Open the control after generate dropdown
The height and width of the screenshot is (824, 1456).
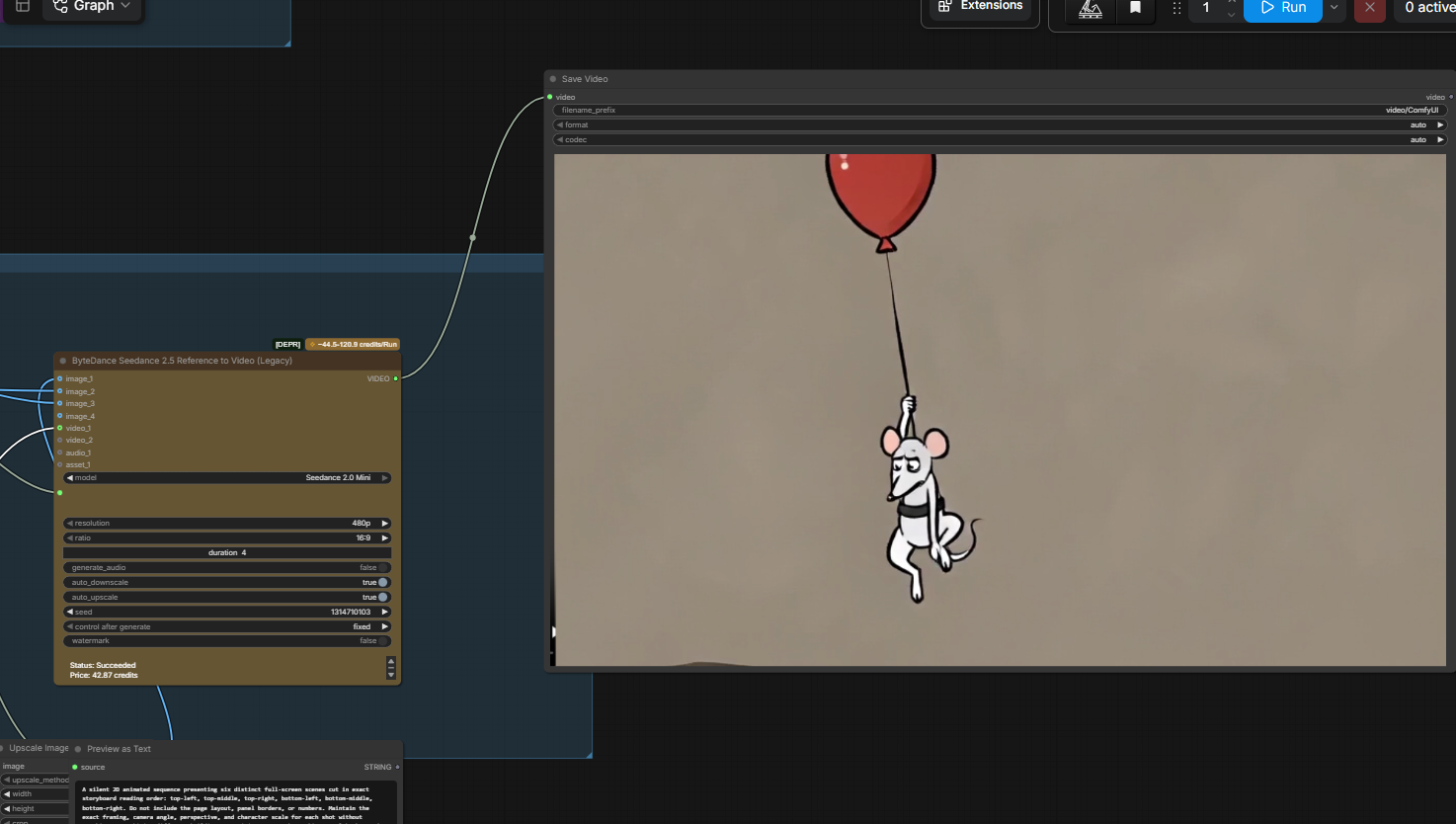[x=227, y=627]
